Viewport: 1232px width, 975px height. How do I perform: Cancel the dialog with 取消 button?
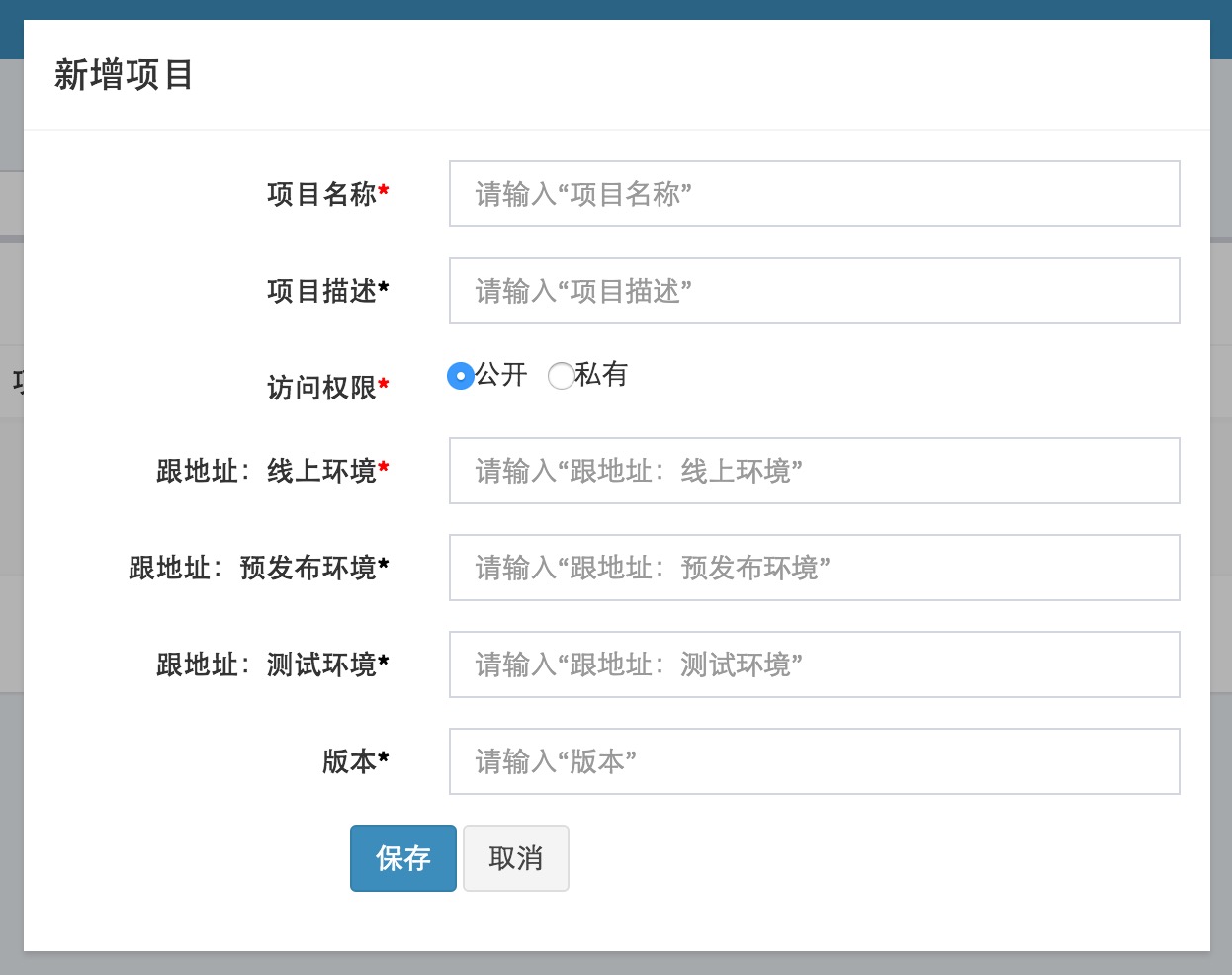click(x=515, y=858)
